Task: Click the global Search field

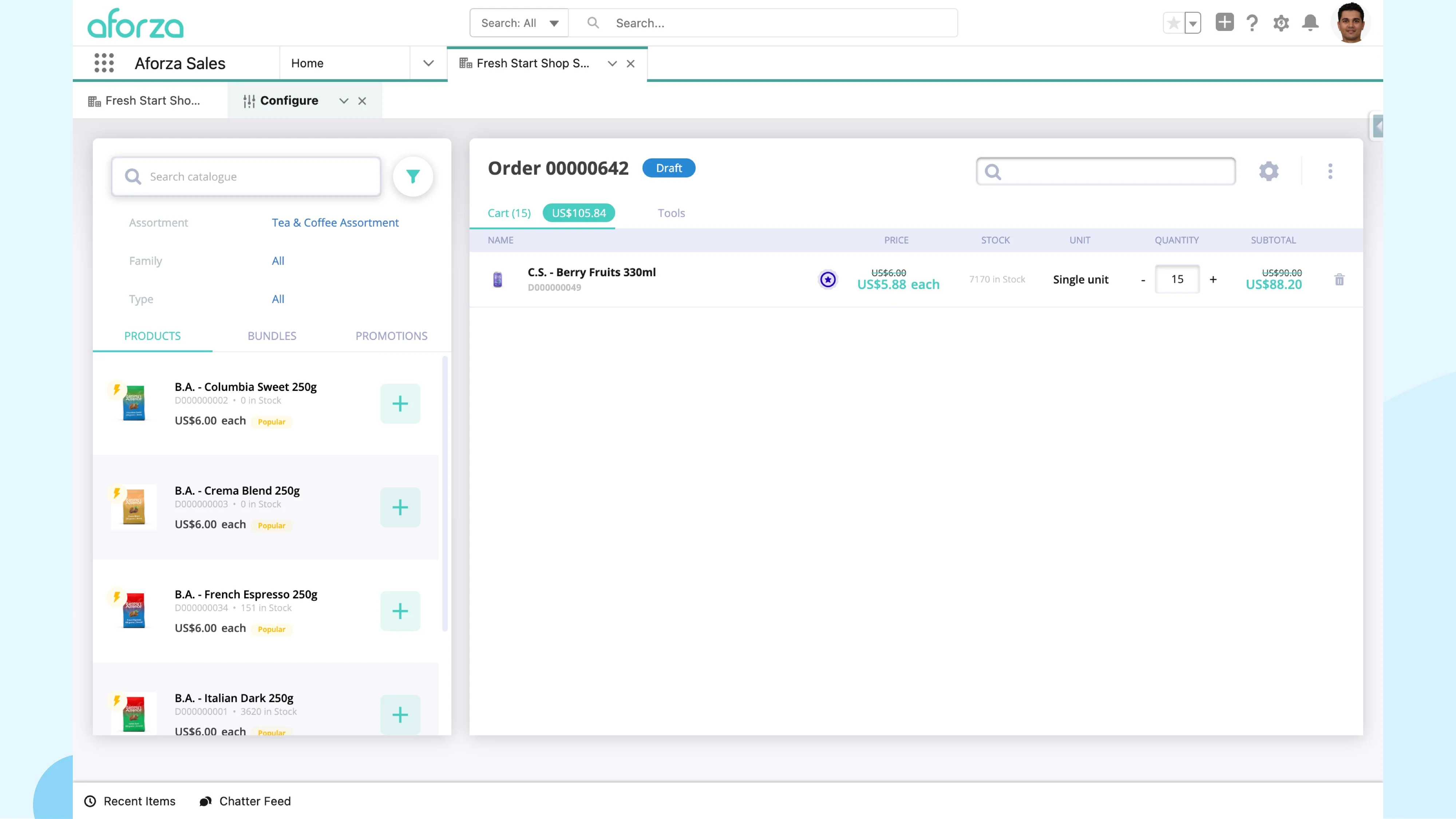Action: point(763,23)
